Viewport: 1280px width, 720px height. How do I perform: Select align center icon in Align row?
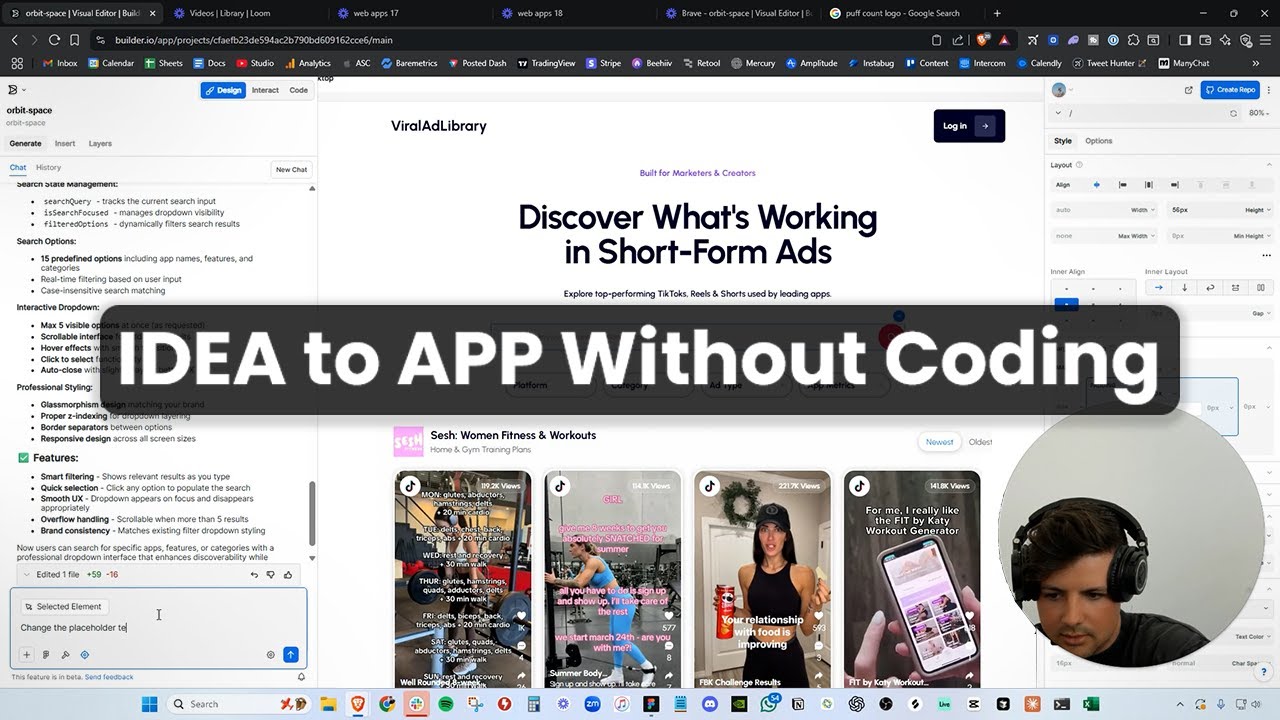coord(1148,185)
